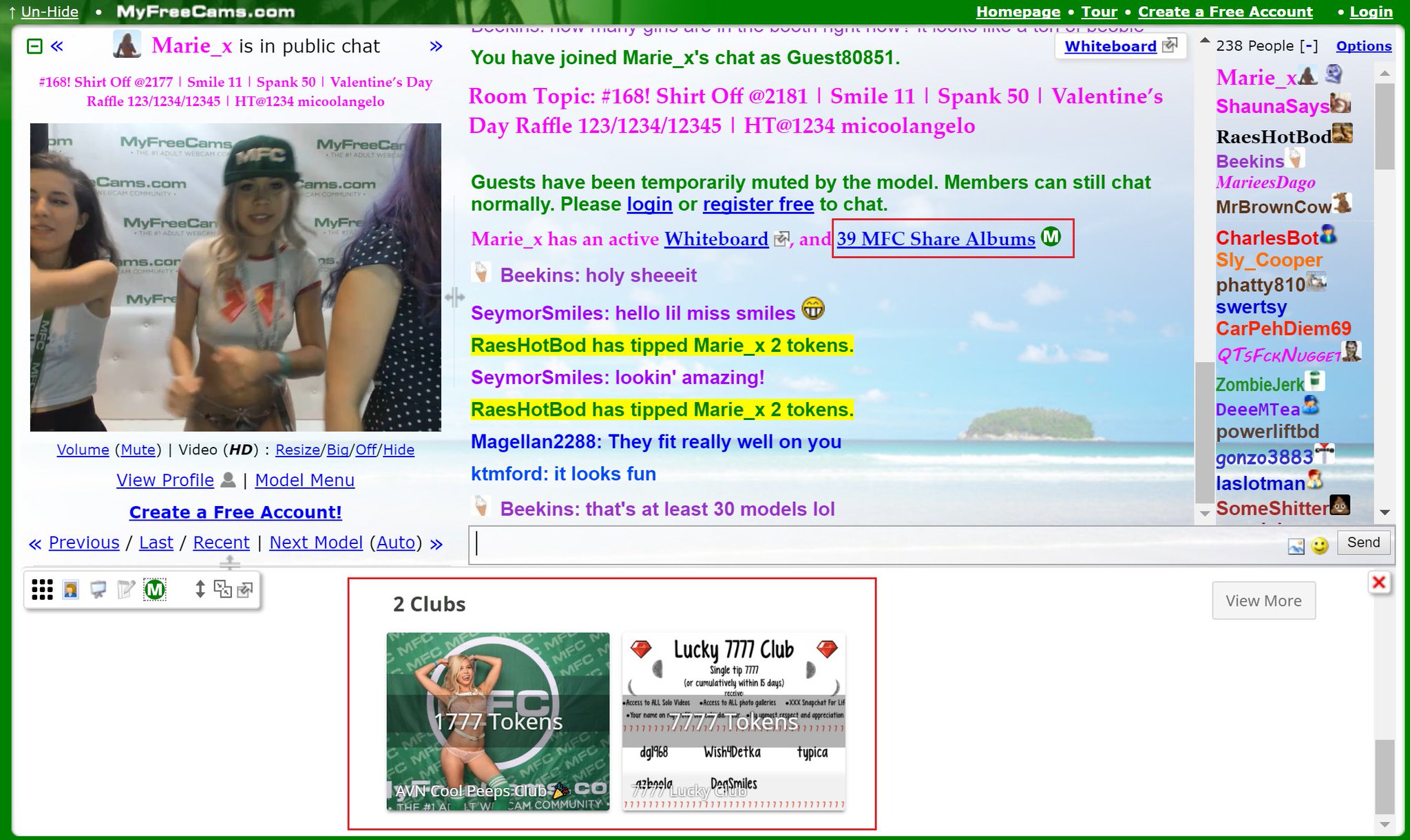The image size is (1410, 840).
Task: Click the double left chevron before Previous
Action: pos(35,544)
